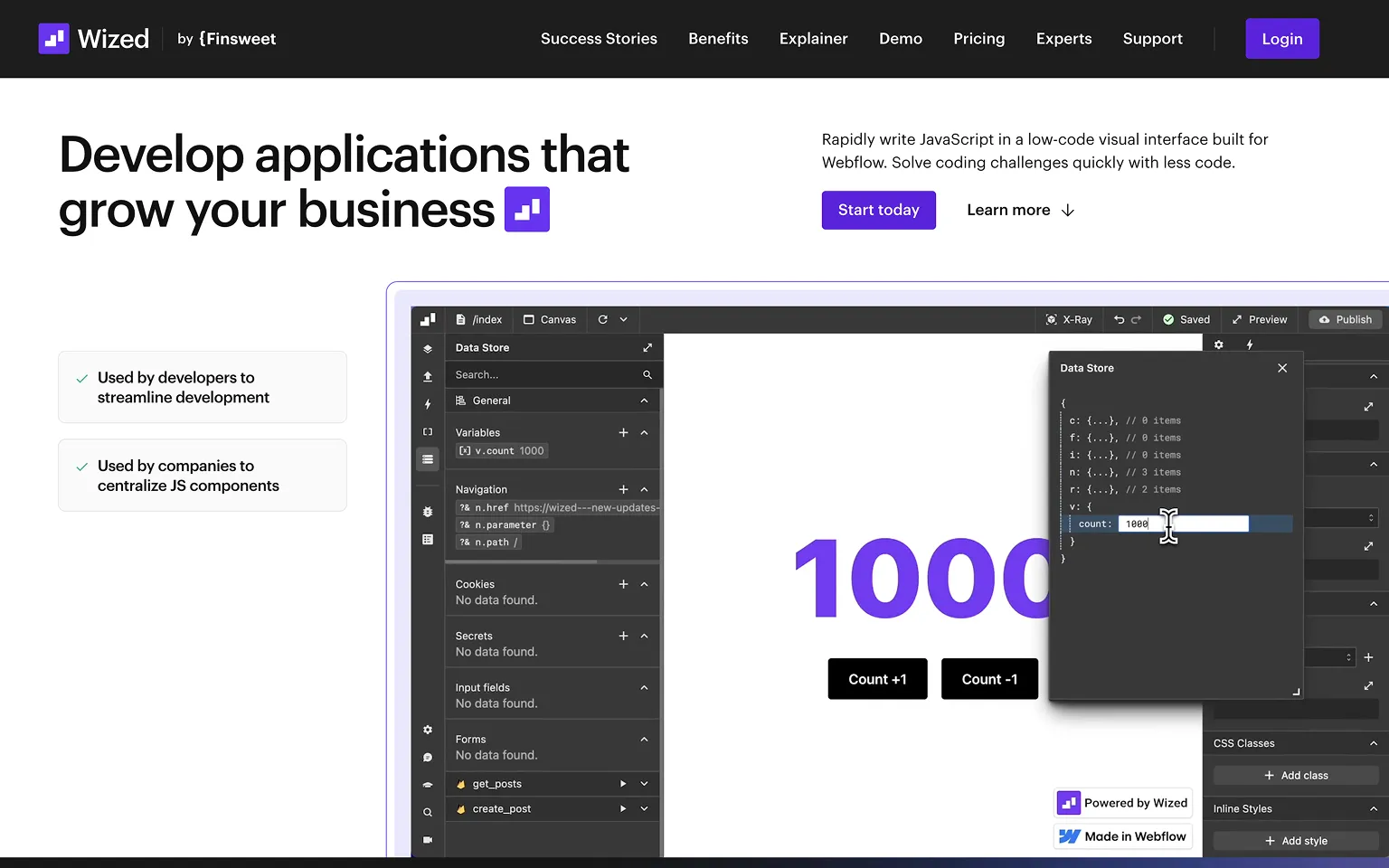Expand the Data Store panel with the arrow icon
Screen dimensions: 1389x868
click(647, 347)
